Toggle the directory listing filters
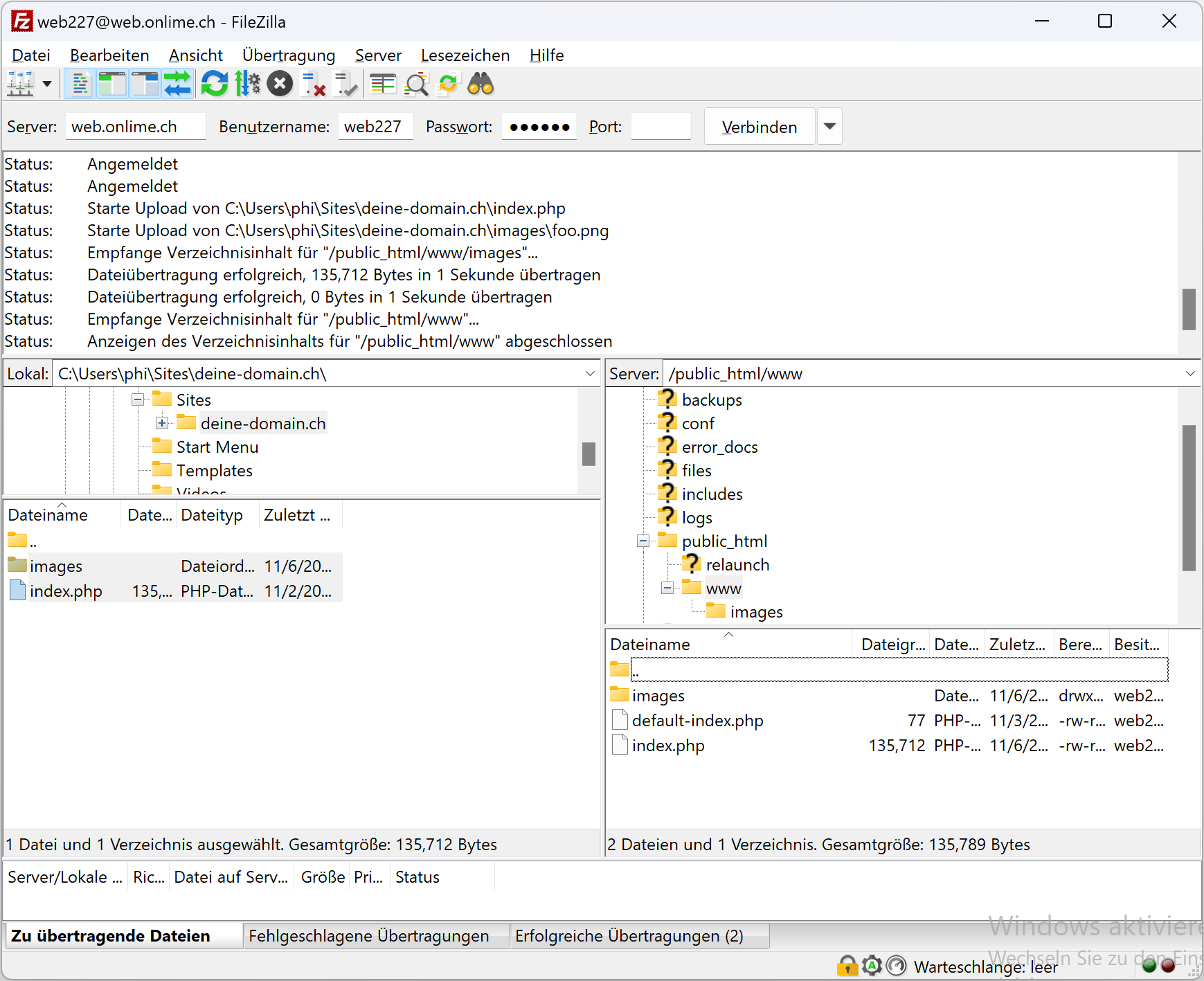 pos(383,84)
